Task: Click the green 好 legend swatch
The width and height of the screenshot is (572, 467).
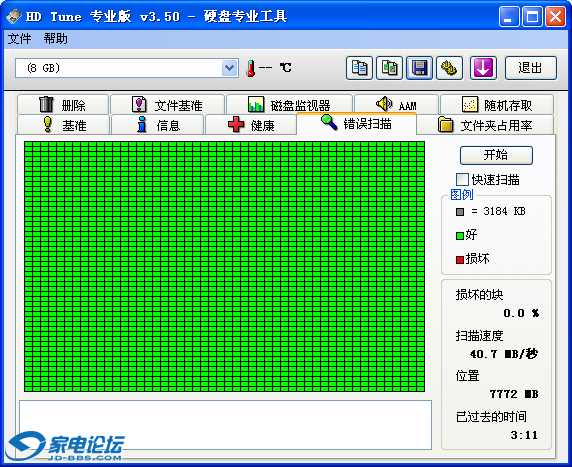Action: pyautogui.click(x=460, y=236)
